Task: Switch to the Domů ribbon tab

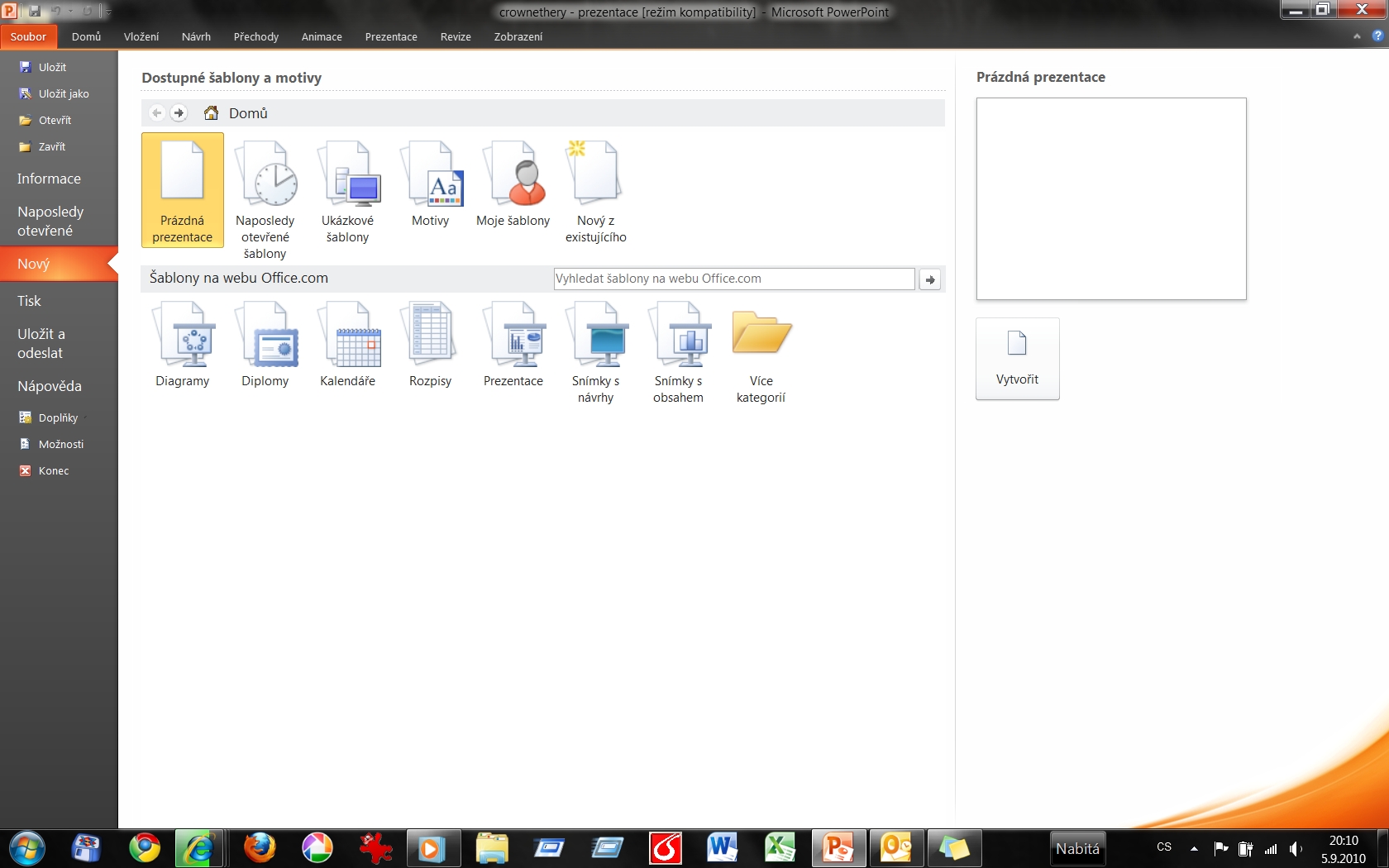Action: tap(86, 36)
